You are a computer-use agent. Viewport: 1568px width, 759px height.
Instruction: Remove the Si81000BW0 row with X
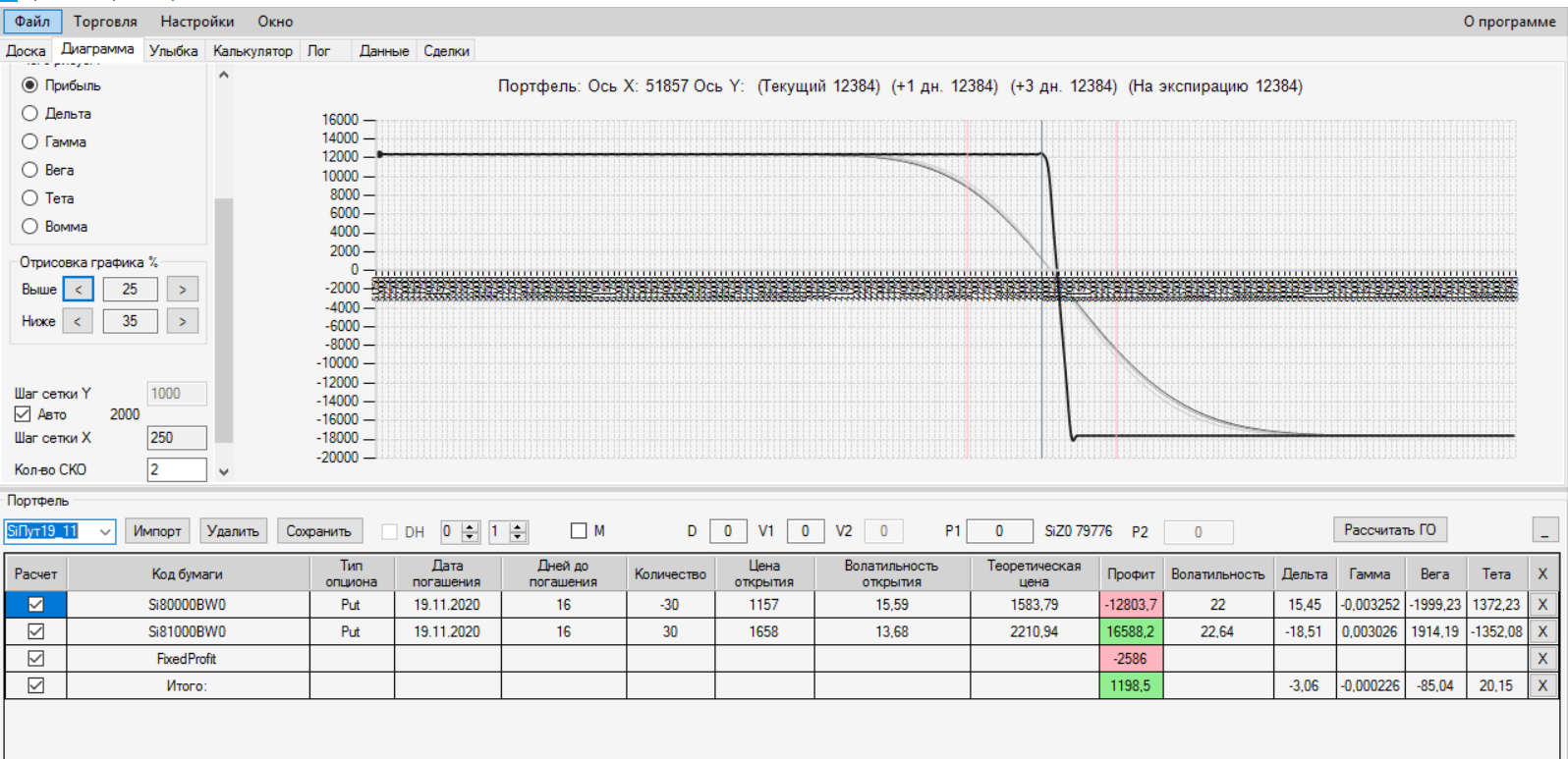(1542, 631)
